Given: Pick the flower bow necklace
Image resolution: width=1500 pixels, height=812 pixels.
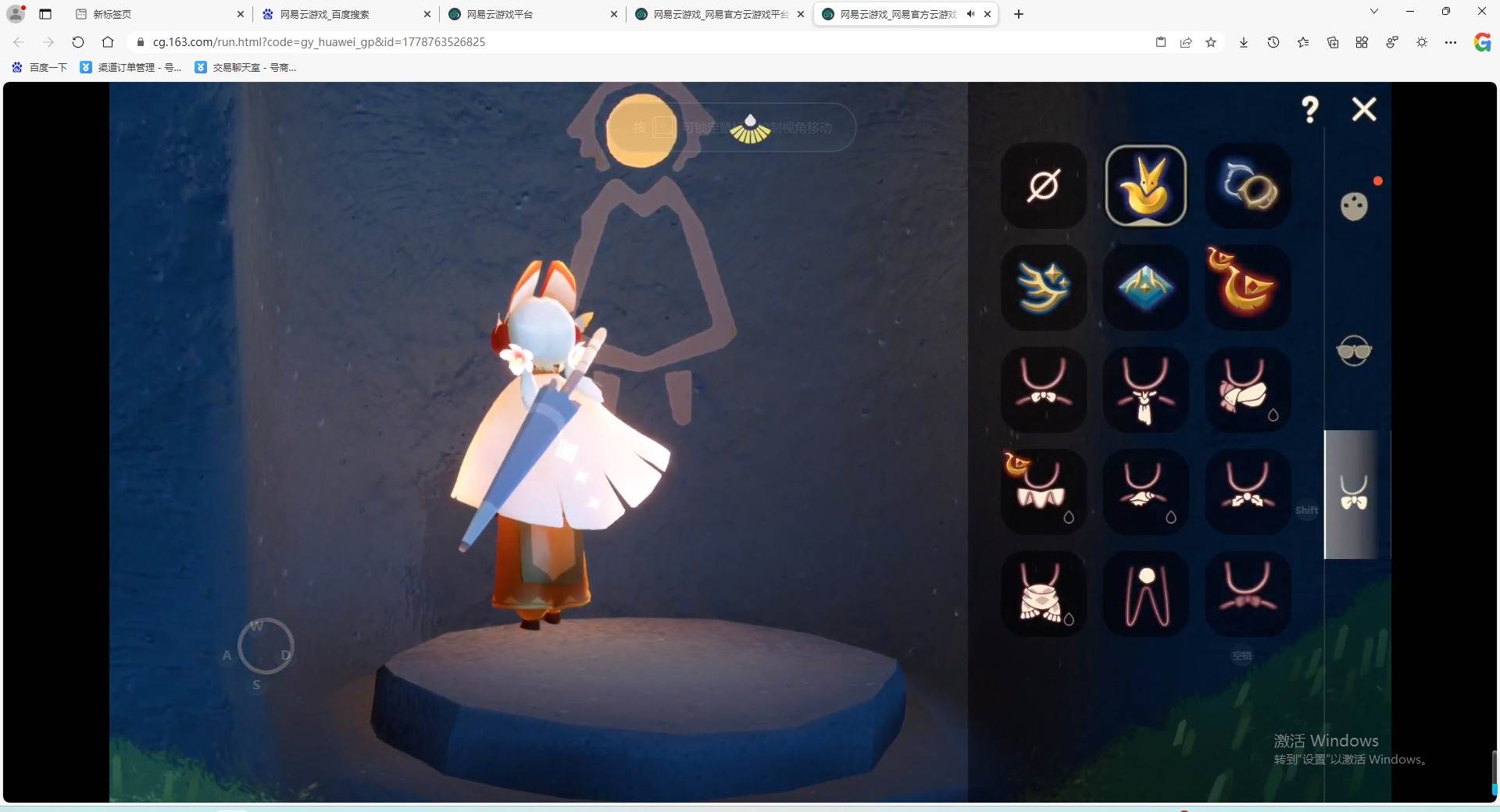Looking at the screenshot, I should point(1248,492).
